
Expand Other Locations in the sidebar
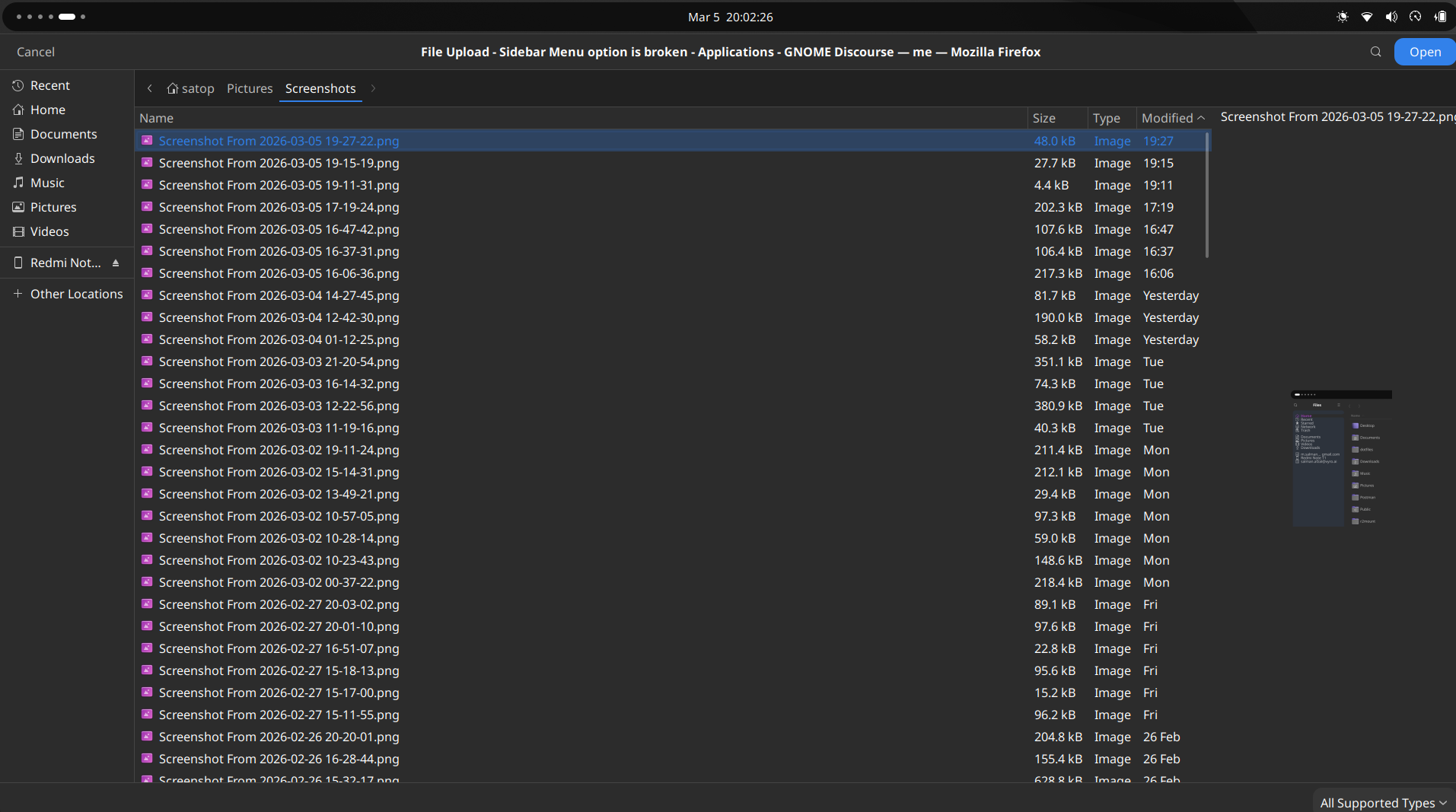click(76, 294)
